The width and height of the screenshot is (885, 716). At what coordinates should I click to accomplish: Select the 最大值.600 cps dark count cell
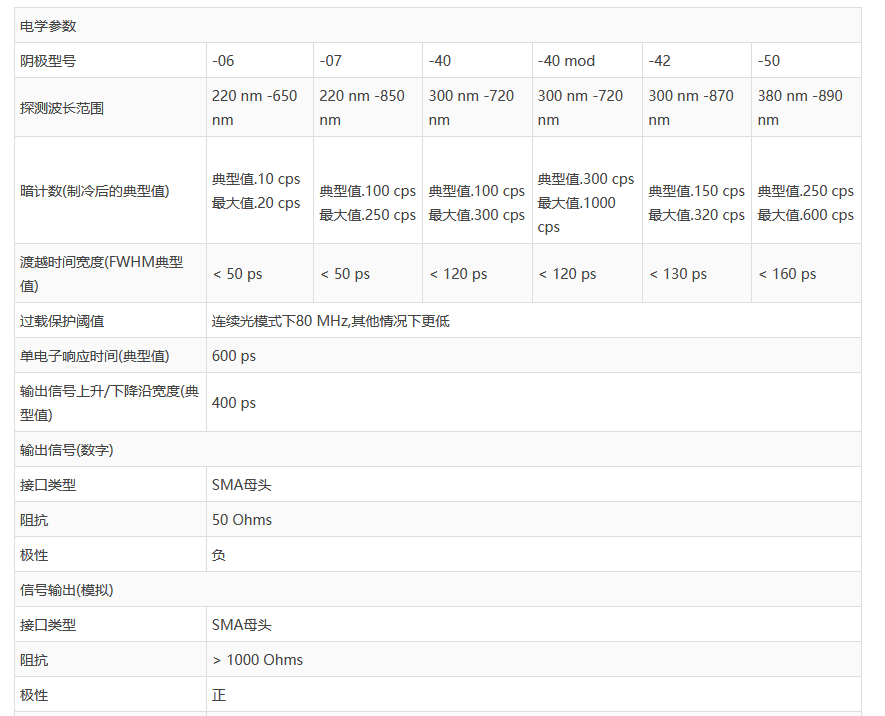point(805,215)
